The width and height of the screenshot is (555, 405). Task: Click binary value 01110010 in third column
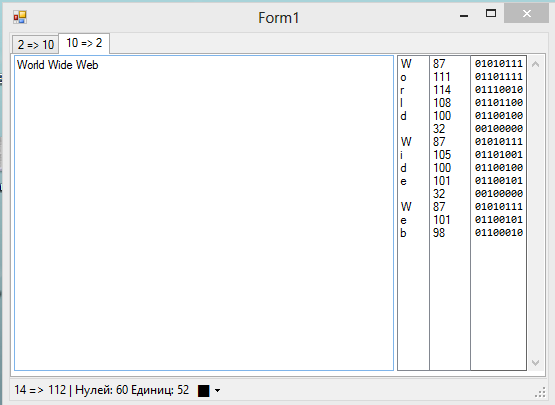pyautogui.click(x=499, y=90)
